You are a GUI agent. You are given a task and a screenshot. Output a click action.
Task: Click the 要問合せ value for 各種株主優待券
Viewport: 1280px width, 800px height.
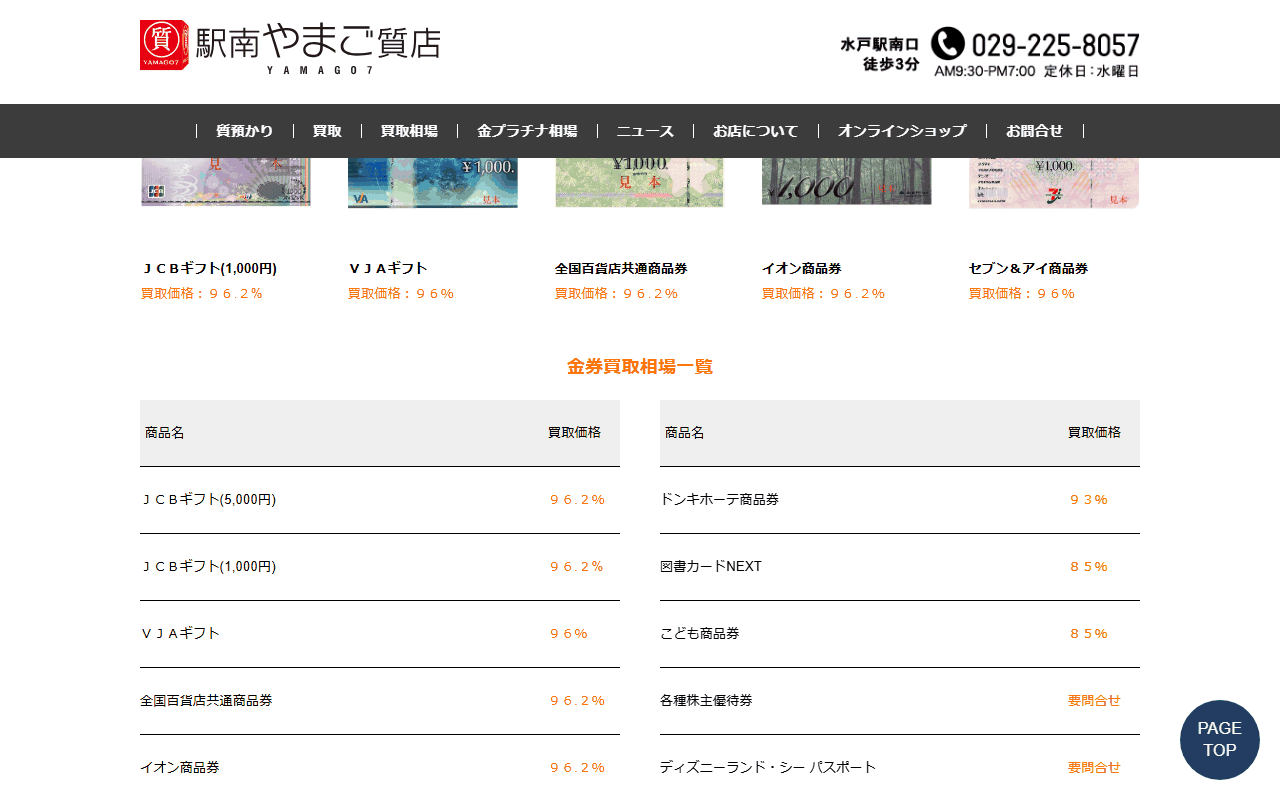[1094, 700]
